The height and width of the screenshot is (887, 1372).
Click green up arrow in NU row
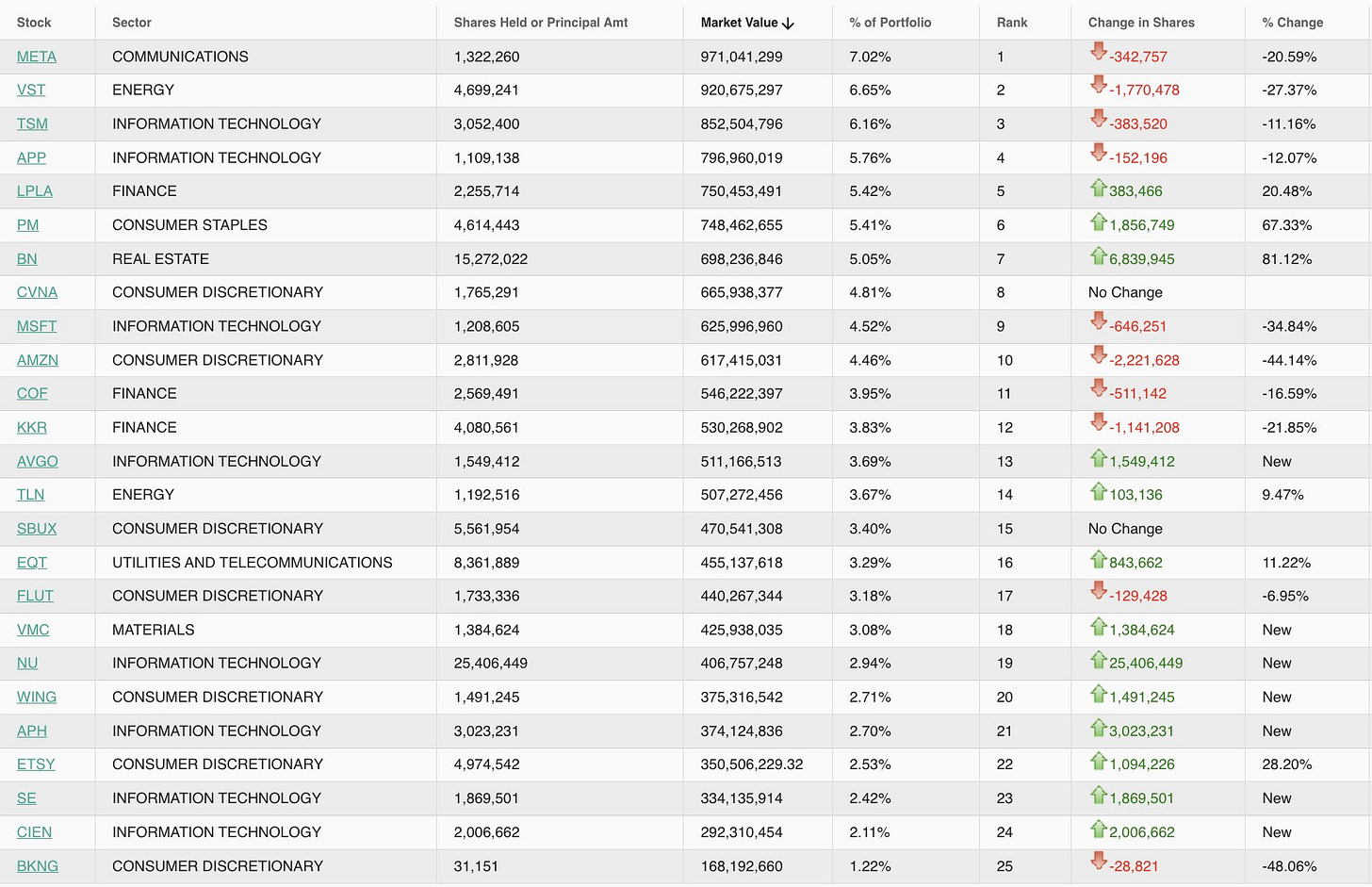1098,660
